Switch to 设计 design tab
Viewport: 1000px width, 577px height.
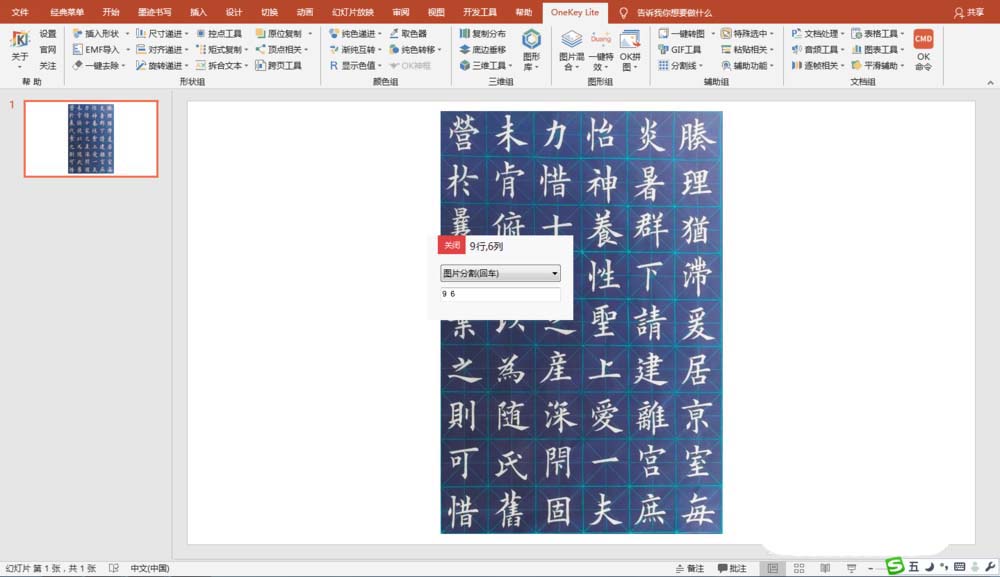[x=234, y=12]
